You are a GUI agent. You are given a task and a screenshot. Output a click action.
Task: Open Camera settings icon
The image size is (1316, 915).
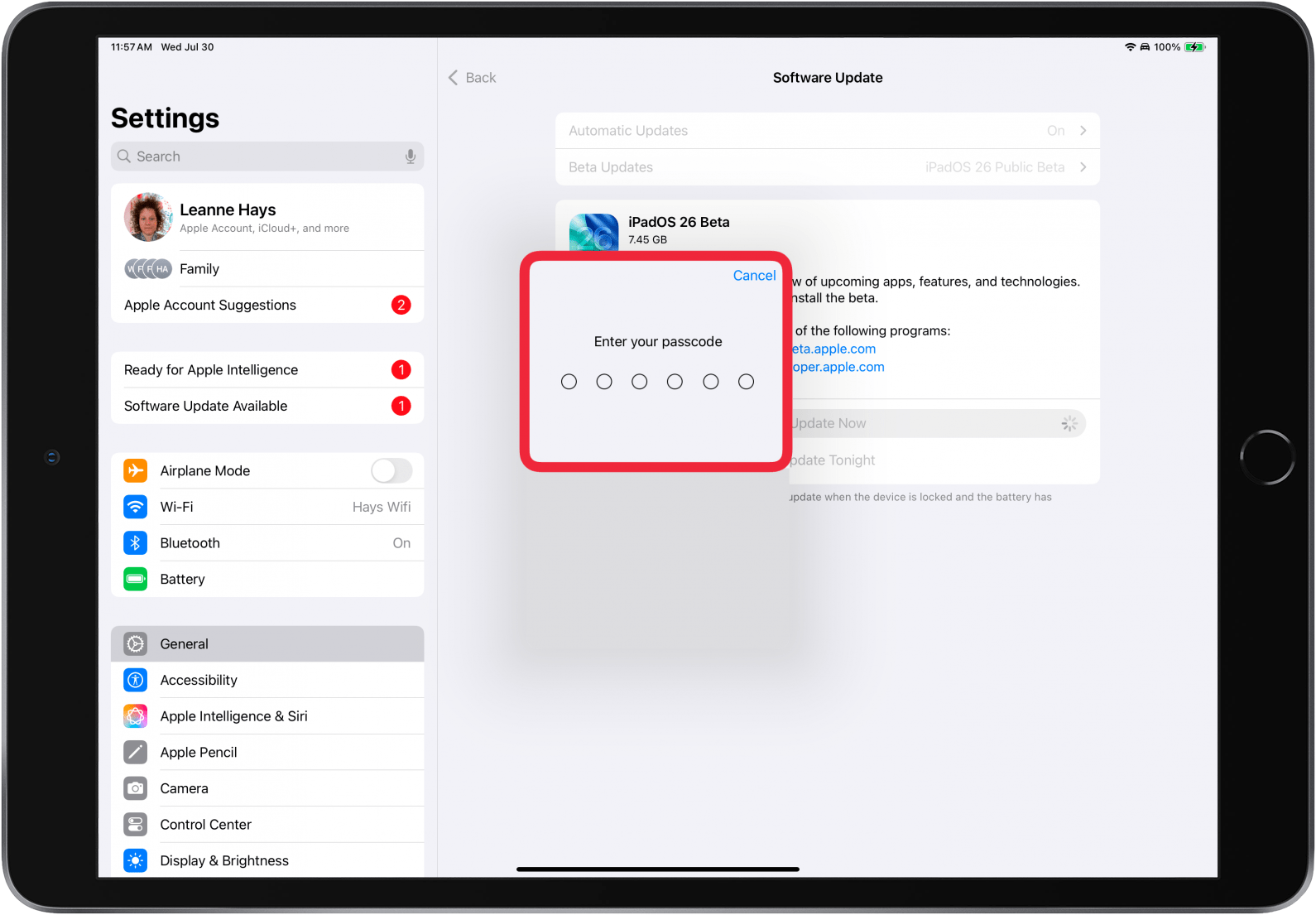coord(135,788)
